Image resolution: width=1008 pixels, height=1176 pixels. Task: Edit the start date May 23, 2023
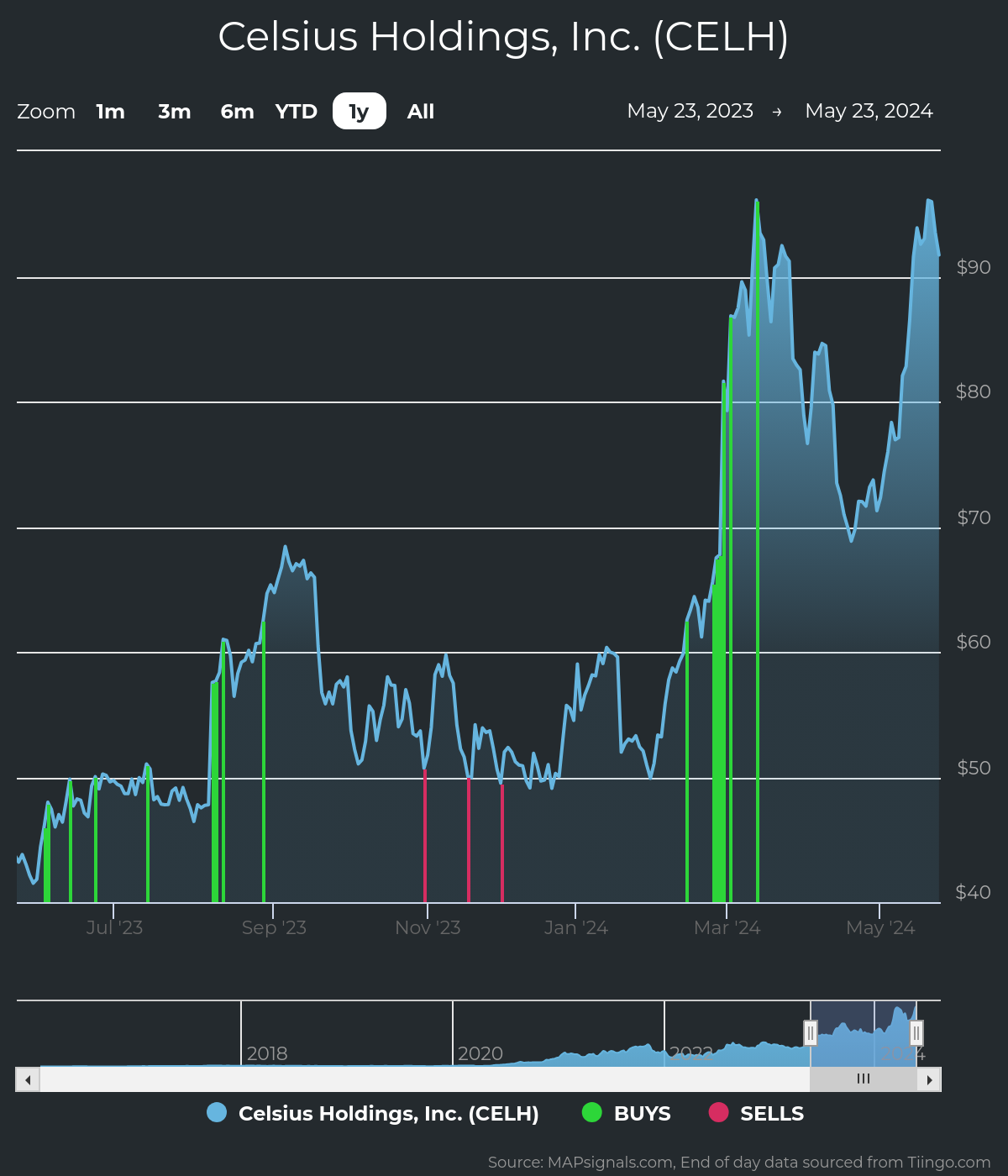(690, 110)
